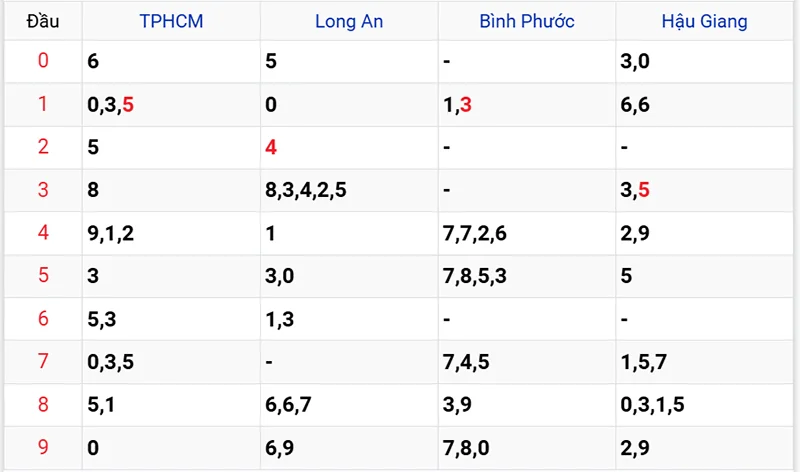Click Long An cell showing 8,3,4,2,5
Viewport: 800px width, 472px height.
pyautogui.click(x=349, y=190)
